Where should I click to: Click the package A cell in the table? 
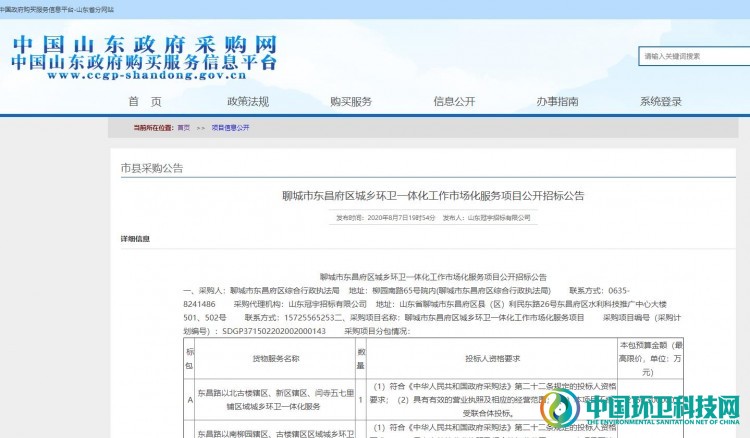(x=190, y=400)
